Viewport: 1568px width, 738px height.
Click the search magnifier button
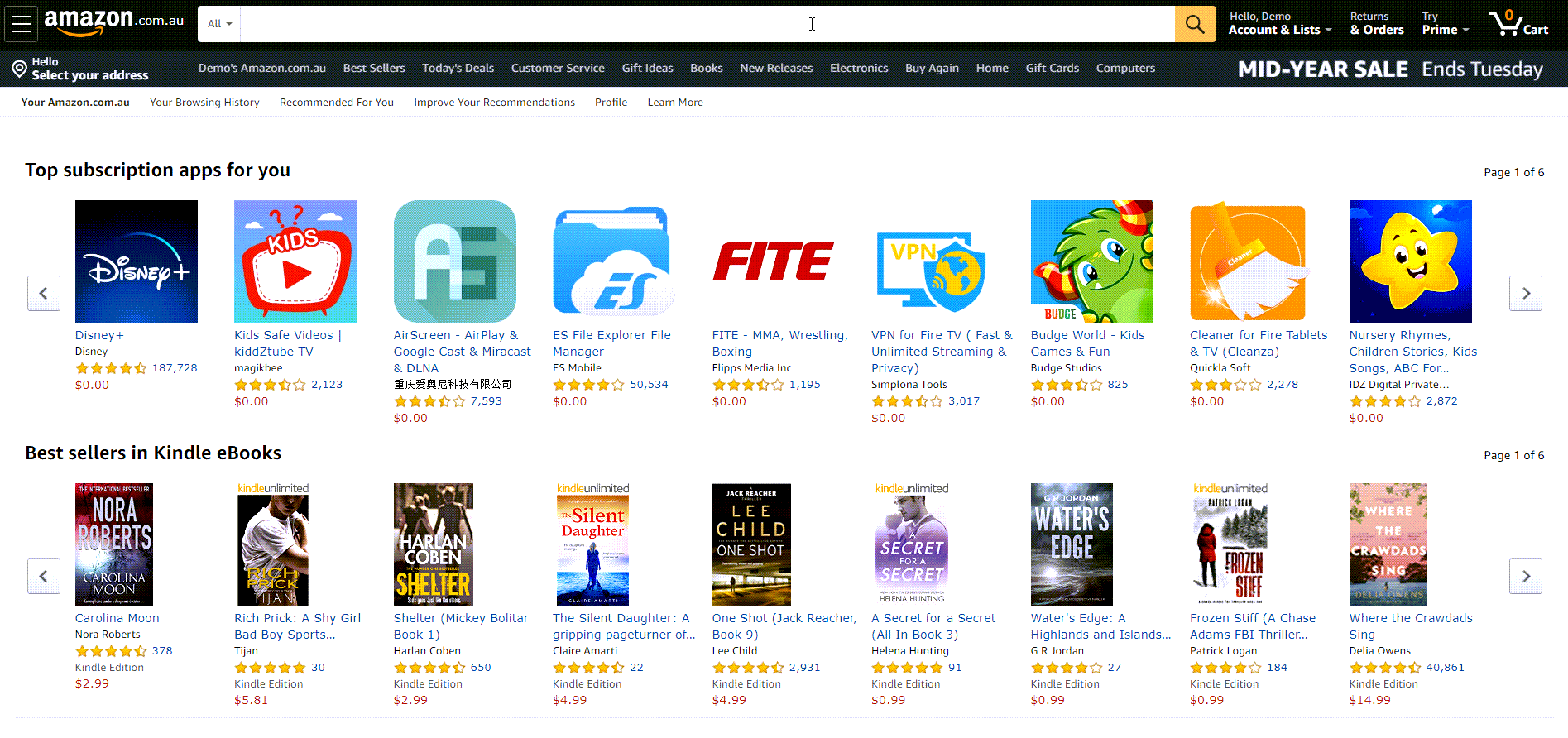1195,24
